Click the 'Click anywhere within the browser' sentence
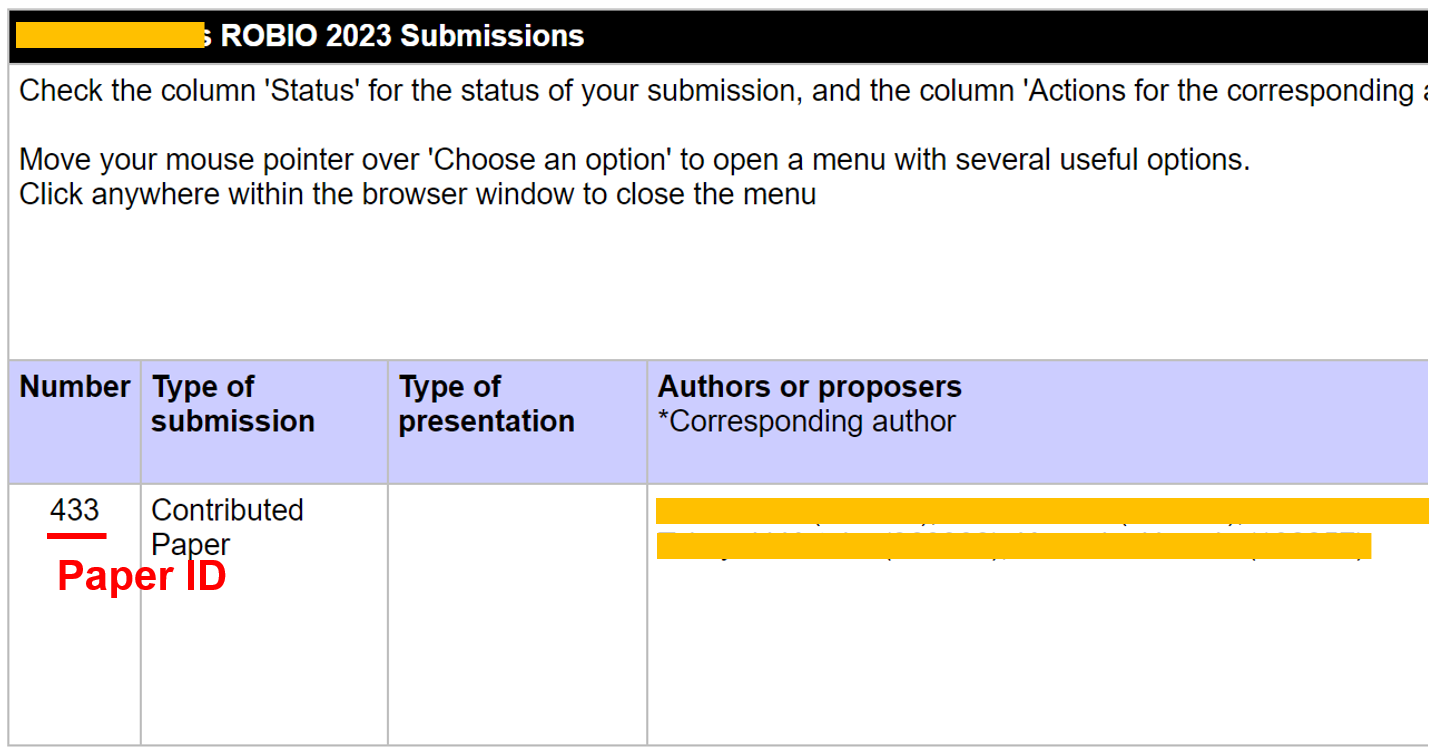Screen dimensions: 1435x749 [417, 194]
